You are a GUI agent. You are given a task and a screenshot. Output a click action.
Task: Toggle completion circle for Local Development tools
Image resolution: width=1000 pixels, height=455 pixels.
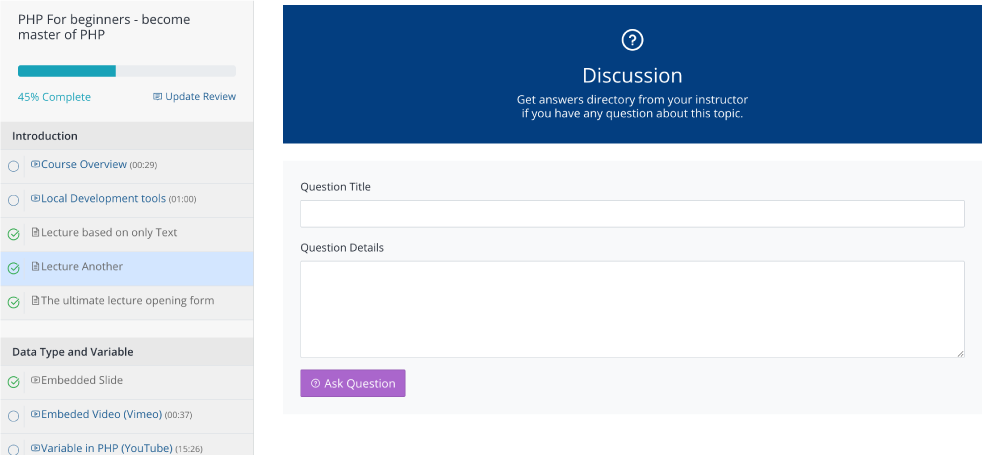click(13, 201)
